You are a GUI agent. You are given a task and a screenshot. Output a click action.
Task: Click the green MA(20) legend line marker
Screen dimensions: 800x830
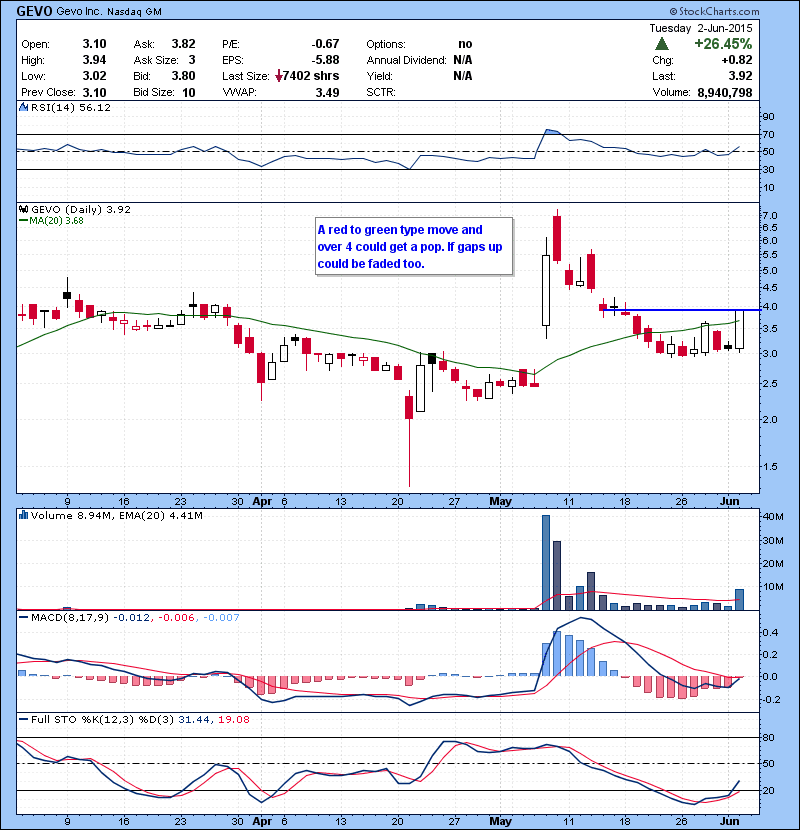(x=23, y=221)
